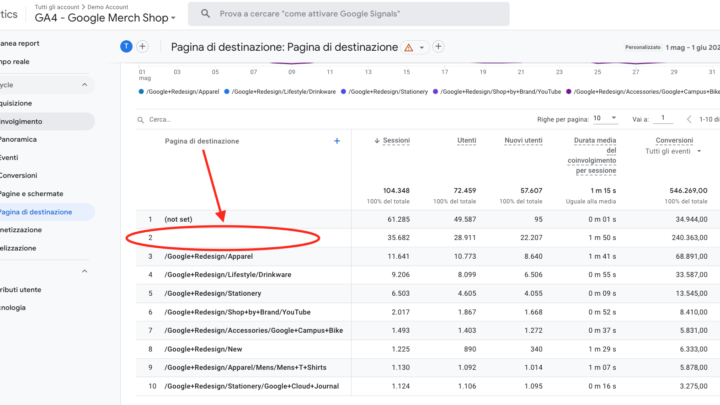Open Fidelizzazione sidebar section
This screenshot has width=720, height=405.
pos(18,248)
